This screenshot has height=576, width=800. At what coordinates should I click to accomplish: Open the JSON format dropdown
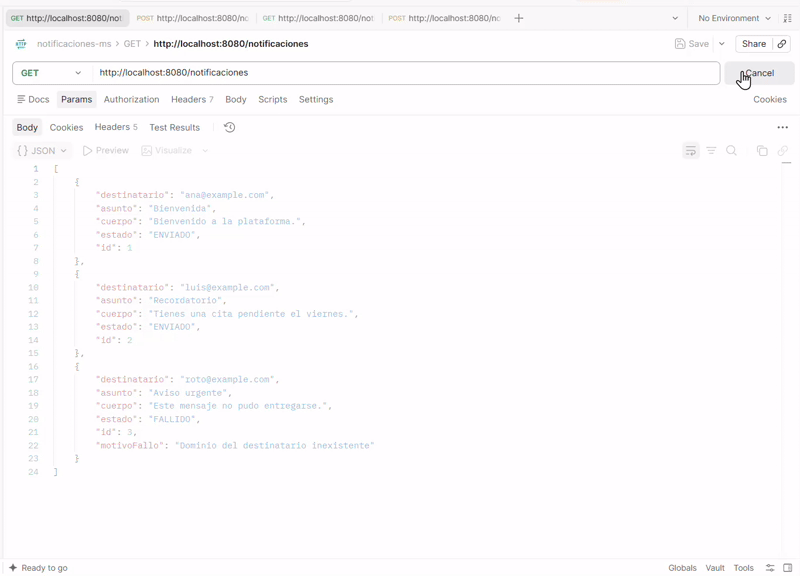click(x=42, y=151)
